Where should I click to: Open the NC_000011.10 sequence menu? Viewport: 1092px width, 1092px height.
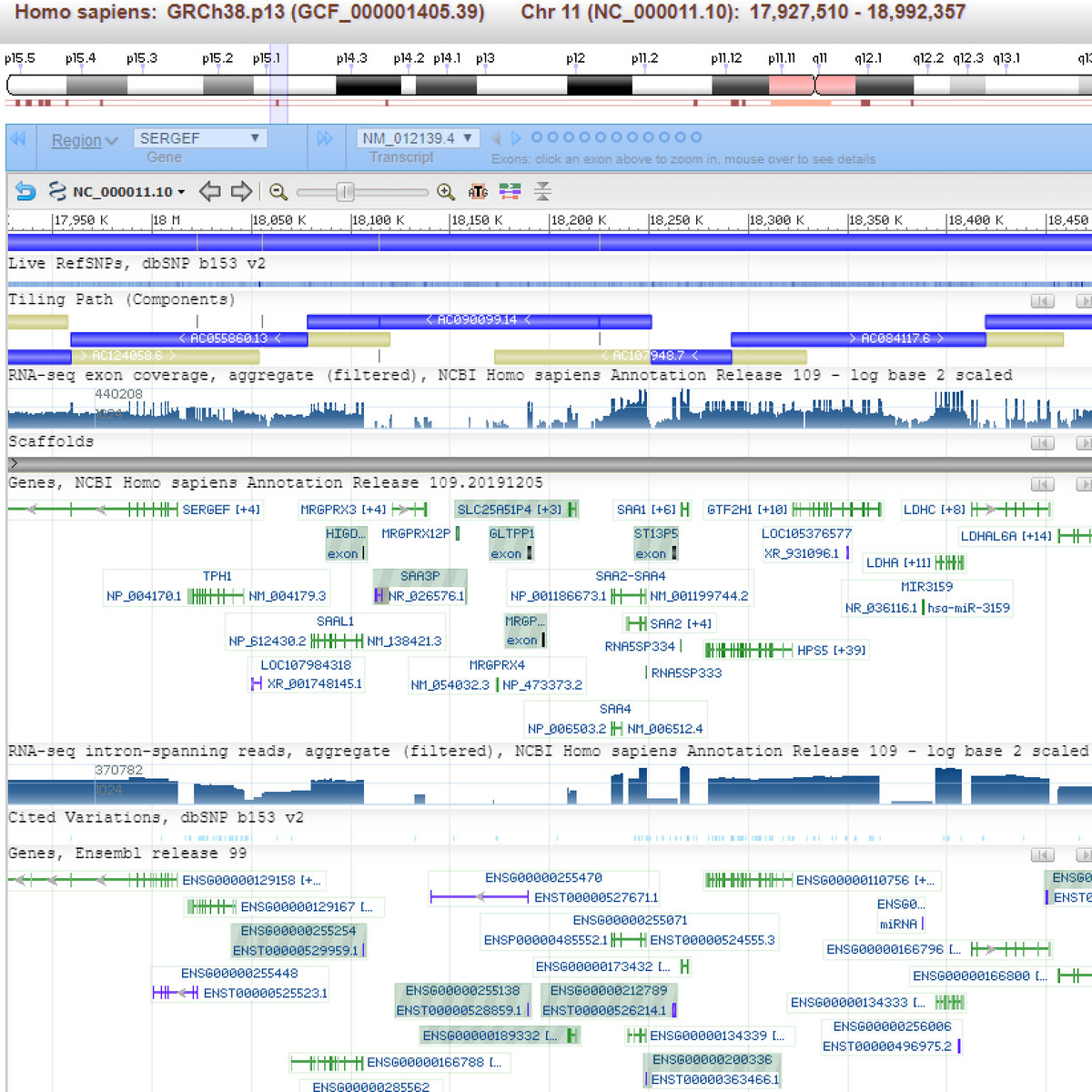128,191
